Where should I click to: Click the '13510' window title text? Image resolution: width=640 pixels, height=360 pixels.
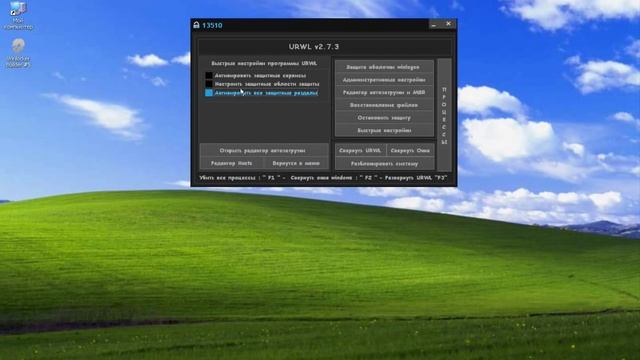(x=212, y=25)
